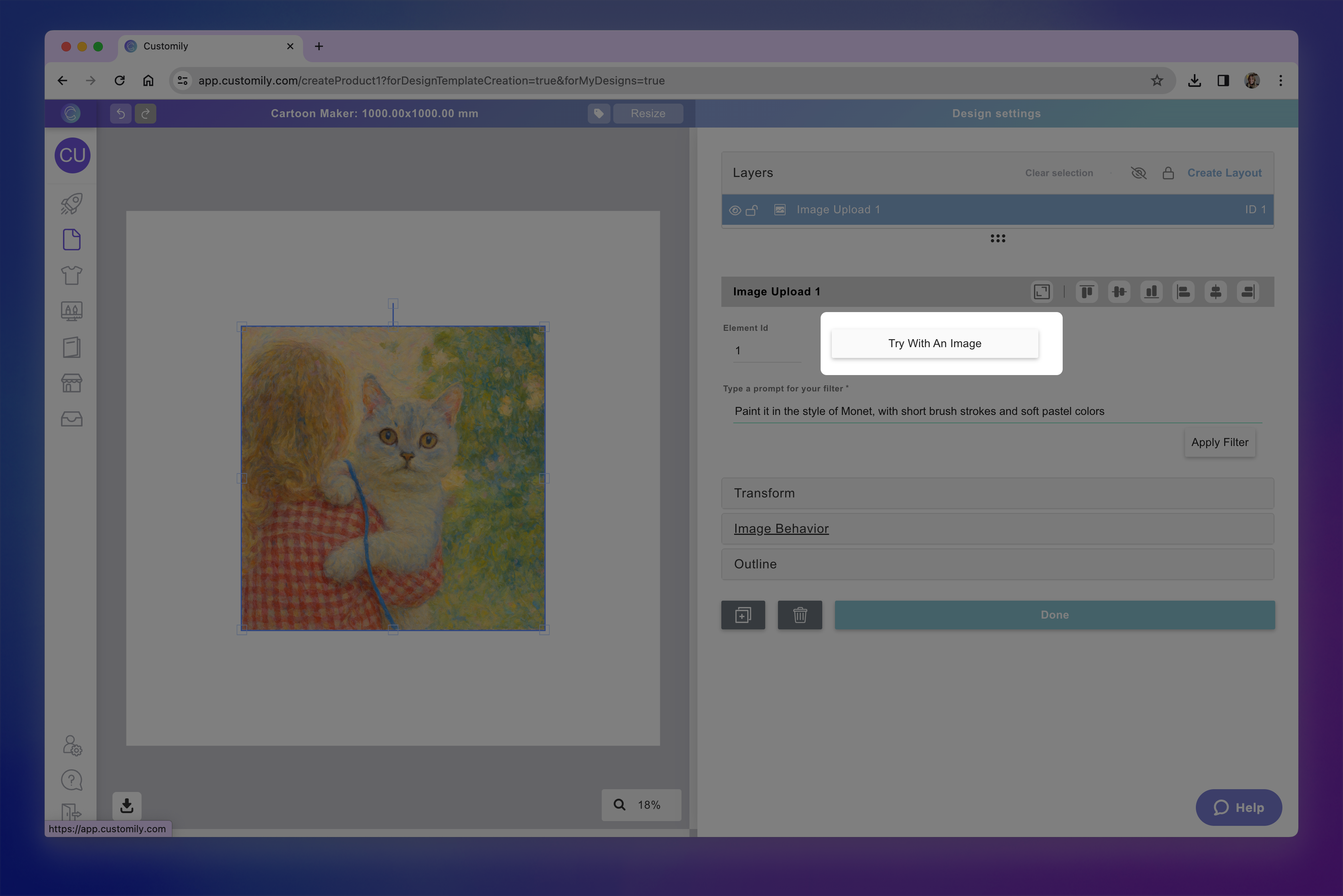The width and height of the screenshot is (1343, 896).
Task: Toggle lock on Image Upload 1 layer
Action: click(752, 210)
